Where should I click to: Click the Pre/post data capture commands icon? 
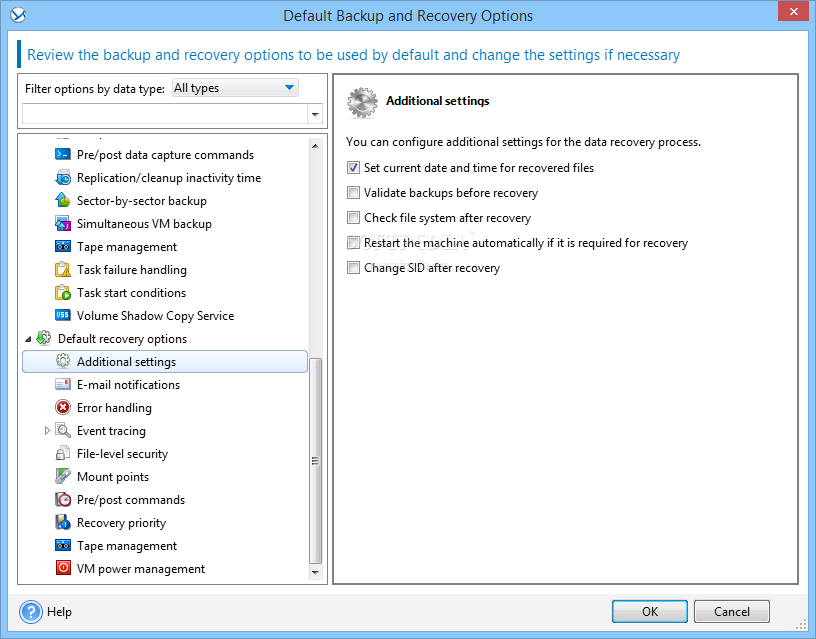[x=63, y=155]
